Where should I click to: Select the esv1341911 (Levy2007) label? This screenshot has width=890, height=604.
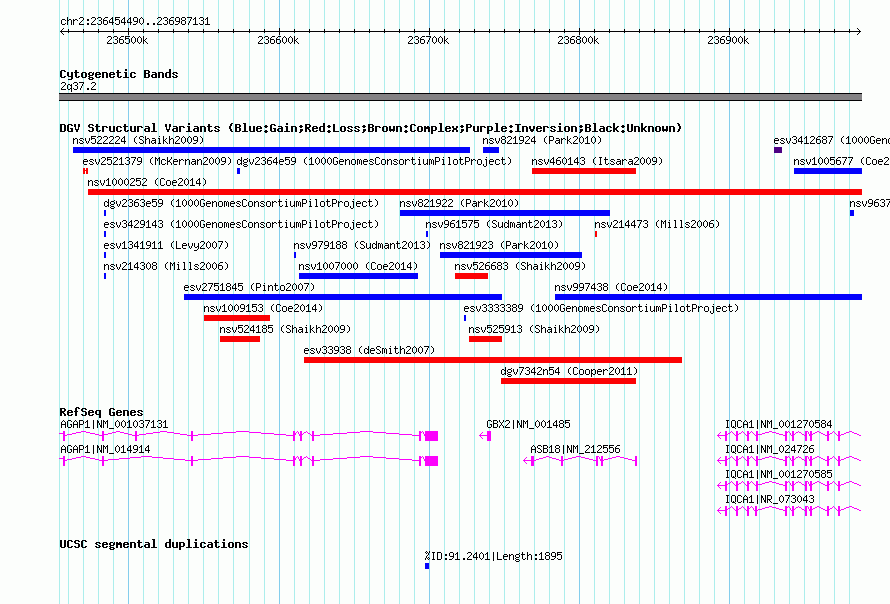tap(166, 245)
